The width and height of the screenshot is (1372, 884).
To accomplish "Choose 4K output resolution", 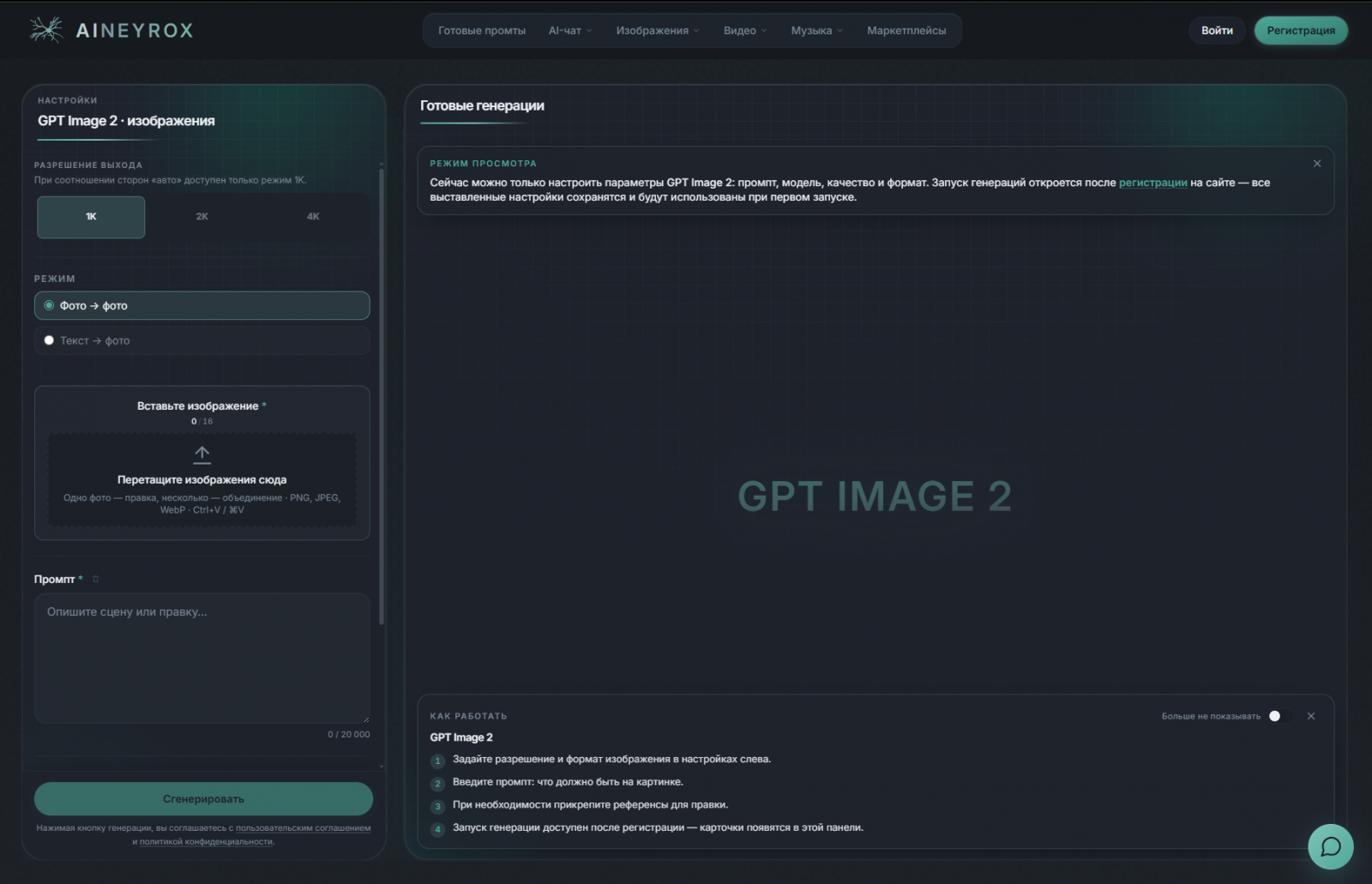I will click(313, 217).
